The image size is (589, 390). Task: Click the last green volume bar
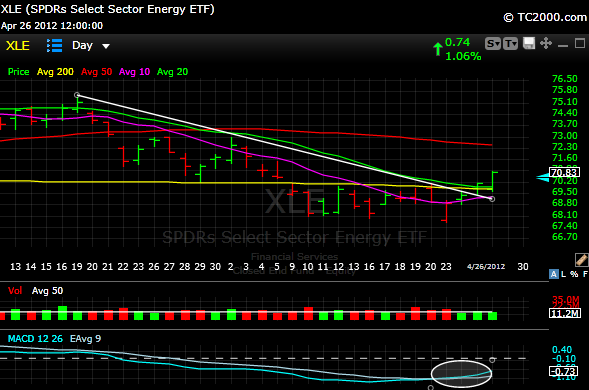pos(492,316)
